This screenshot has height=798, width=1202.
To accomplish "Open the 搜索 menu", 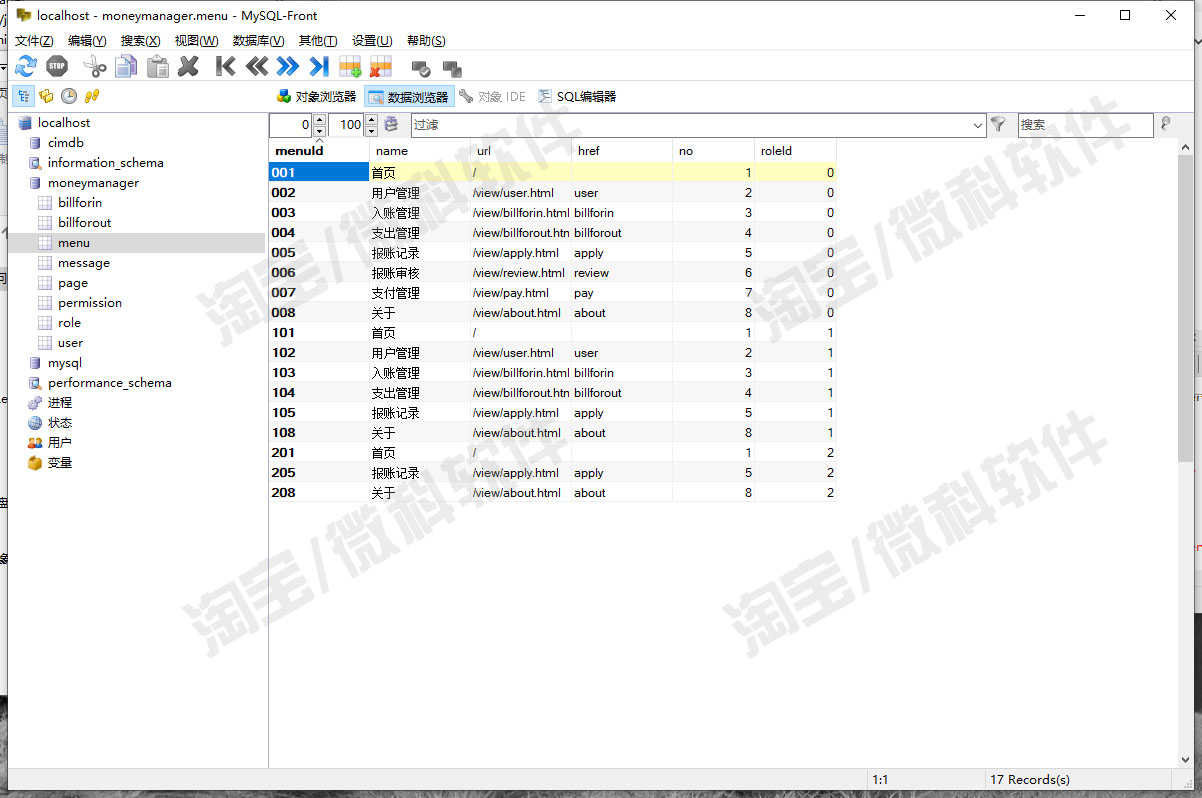I will point(140,40).
